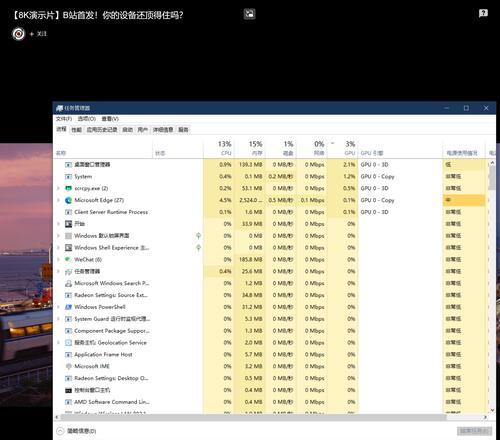500x440 pixels.
Task: Click the horizontal scrollbar under process list
Action: [253, 417]
